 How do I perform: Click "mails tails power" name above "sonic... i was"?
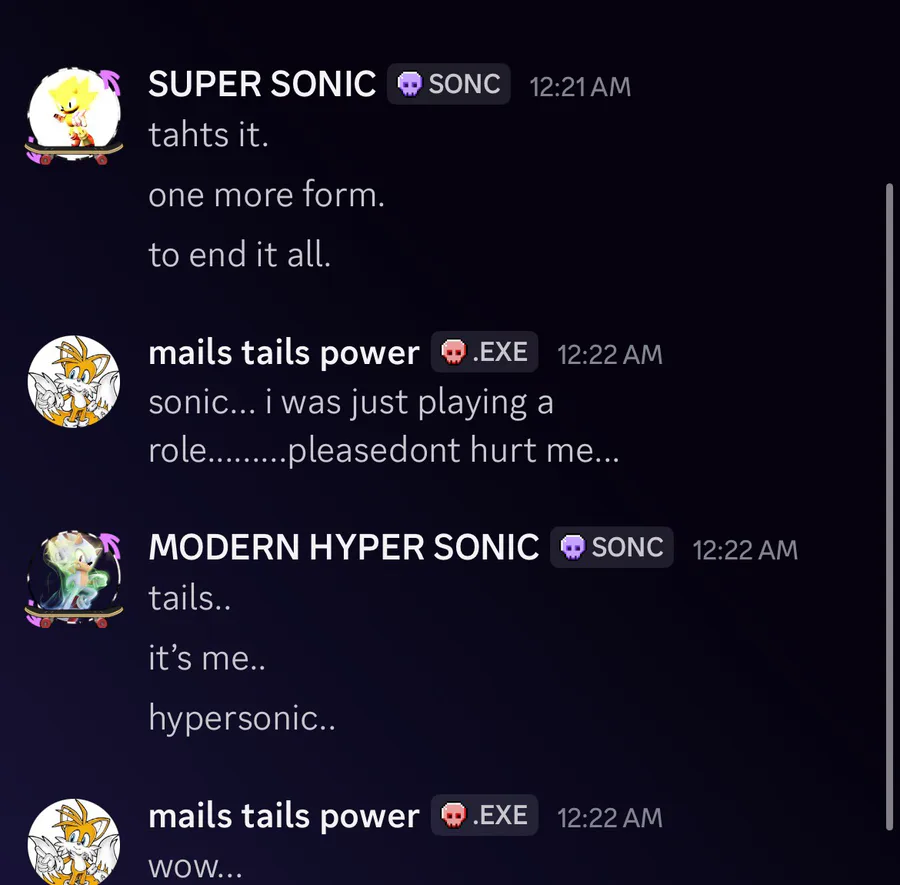pos(283,353)
